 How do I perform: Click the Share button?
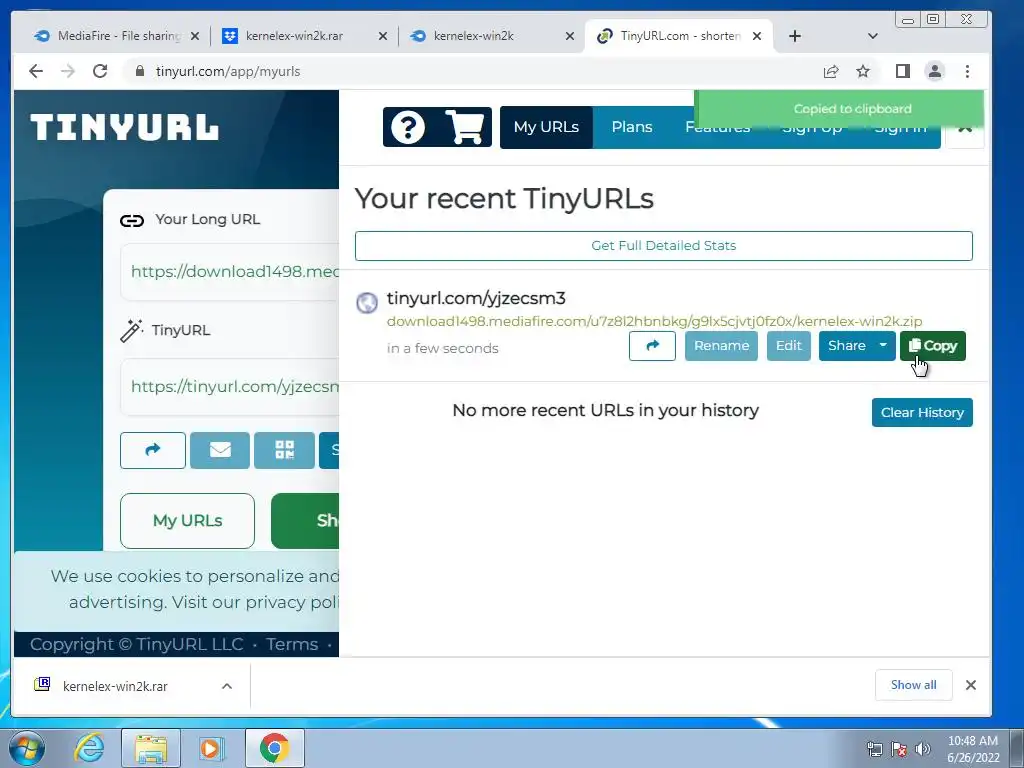coord(846,345)
